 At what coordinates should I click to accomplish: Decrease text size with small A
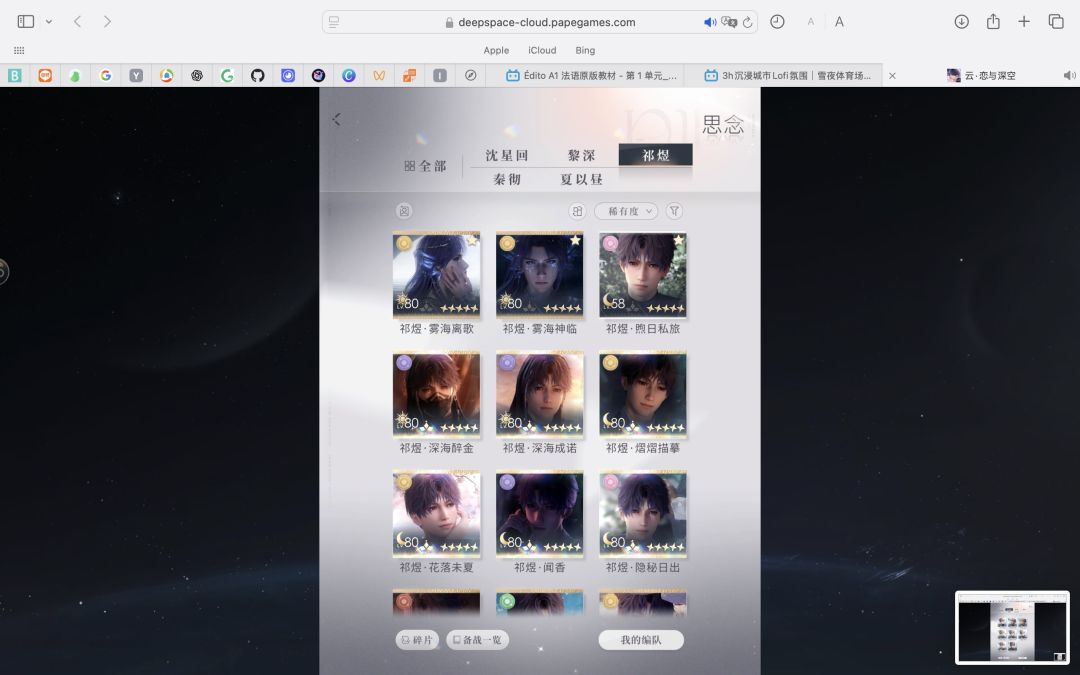pyautogui.click(x=811, y=22)
